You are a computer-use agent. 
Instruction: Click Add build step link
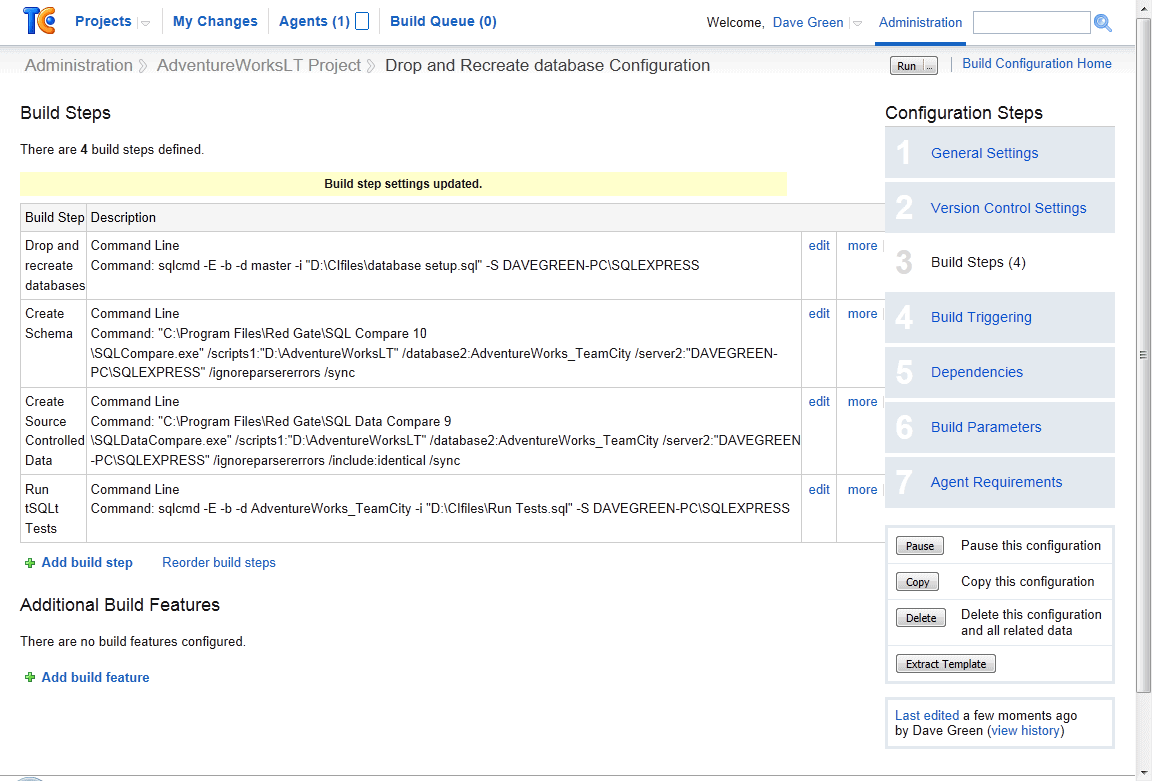(x=87, y=563)
